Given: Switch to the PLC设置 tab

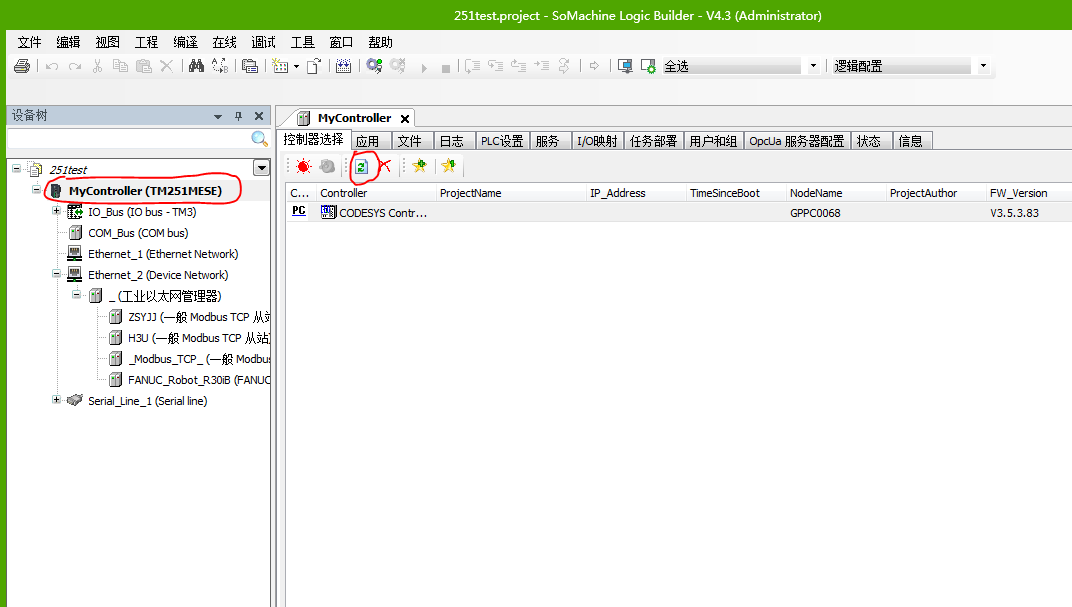Looking at the screenshot, I should pyautogui.click(x=502, y=141).
